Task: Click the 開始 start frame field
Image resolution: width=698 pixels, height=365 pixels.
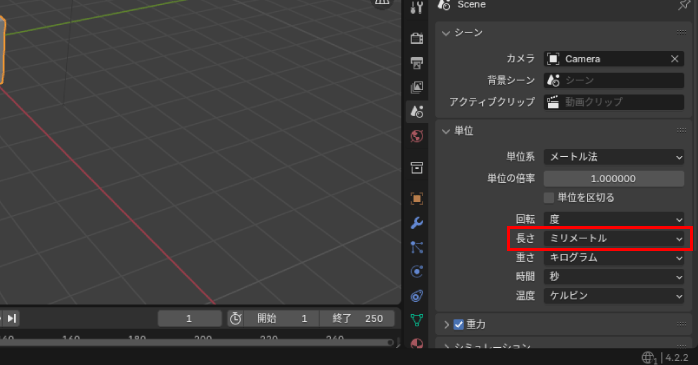Action: tap(281, 318)
